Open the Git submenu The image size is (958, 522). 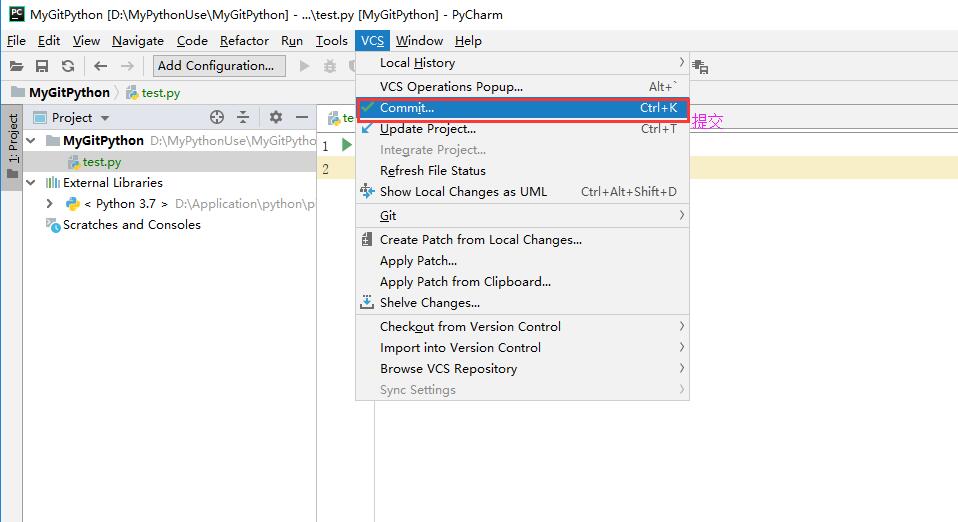[x=522, y=215]
